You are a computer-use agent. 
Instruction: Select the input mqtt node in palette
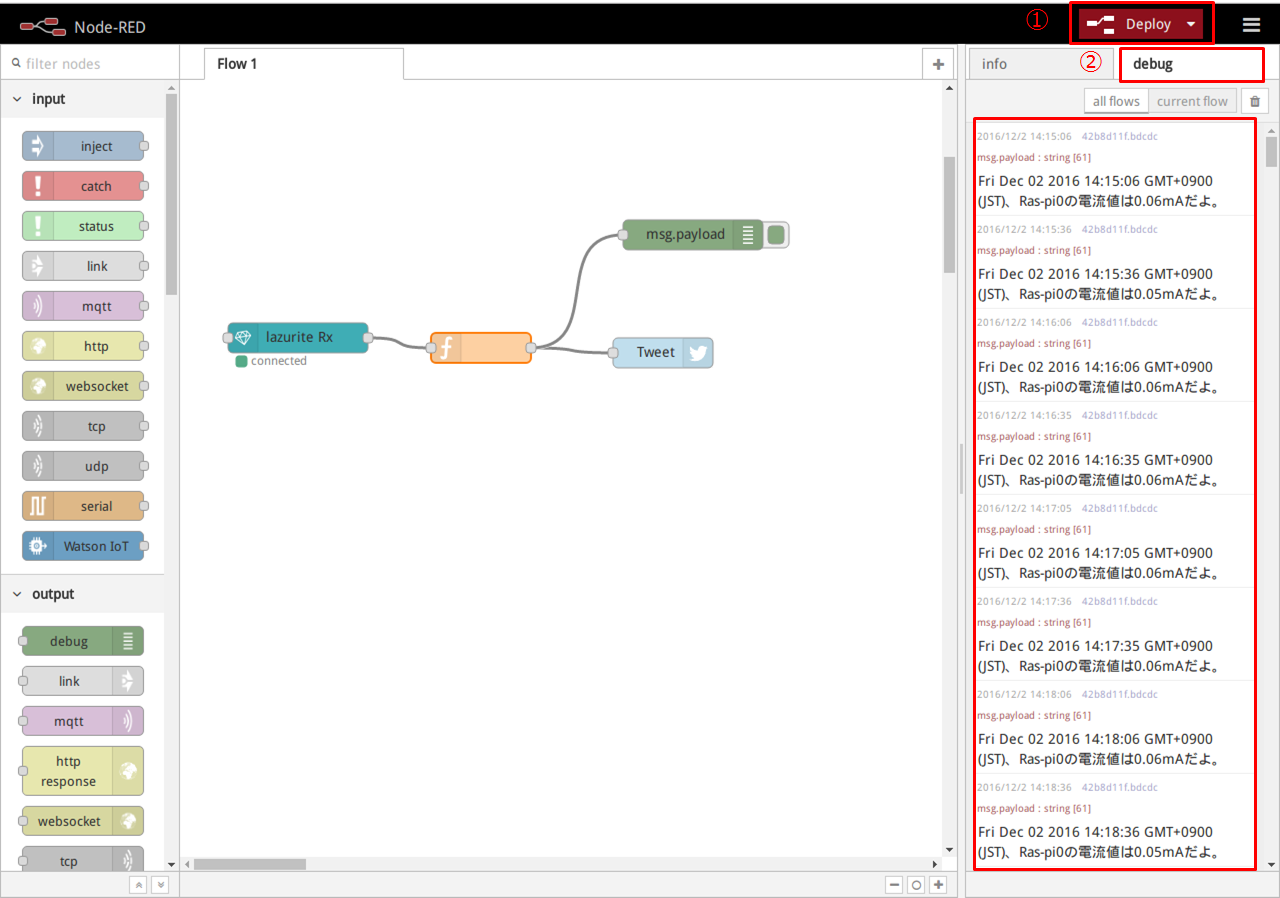coord(83,306)
